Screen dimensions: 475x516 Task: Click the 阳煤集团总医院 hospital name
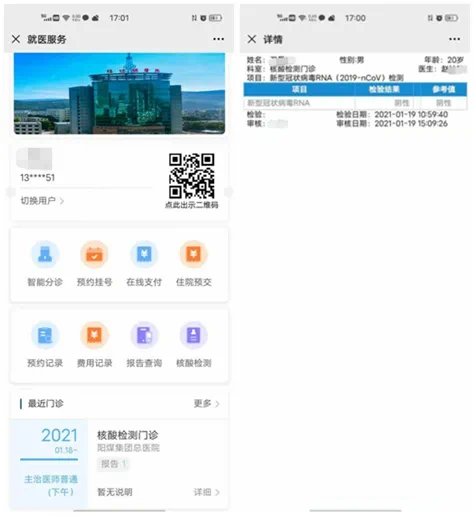coord(128,448)
